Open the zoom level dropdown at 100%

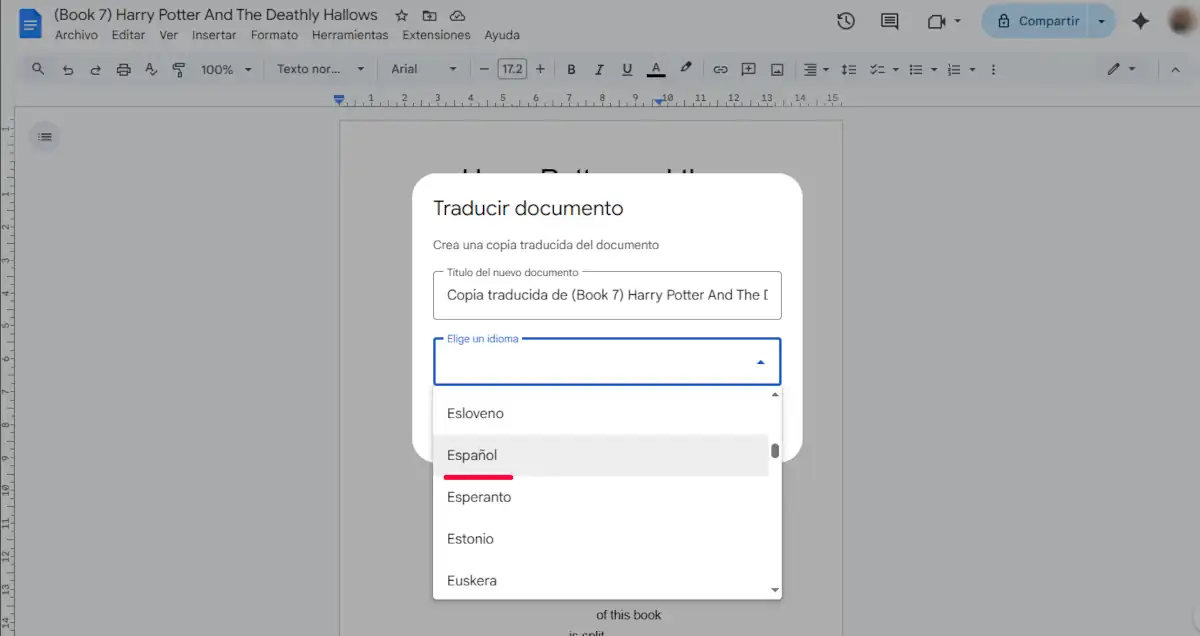[x=225, y=69]
